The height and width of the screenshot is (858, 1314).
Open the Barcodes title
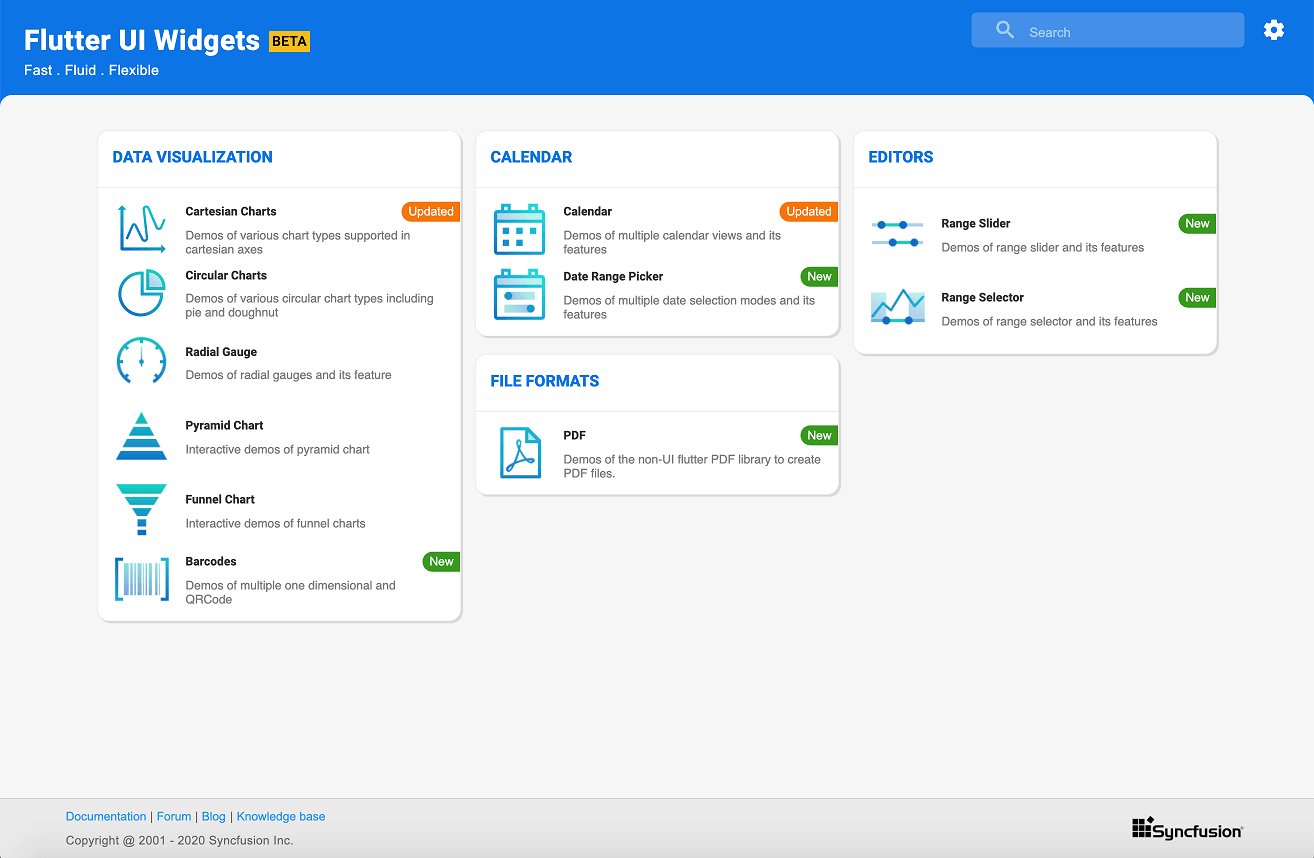coord(211,562)
